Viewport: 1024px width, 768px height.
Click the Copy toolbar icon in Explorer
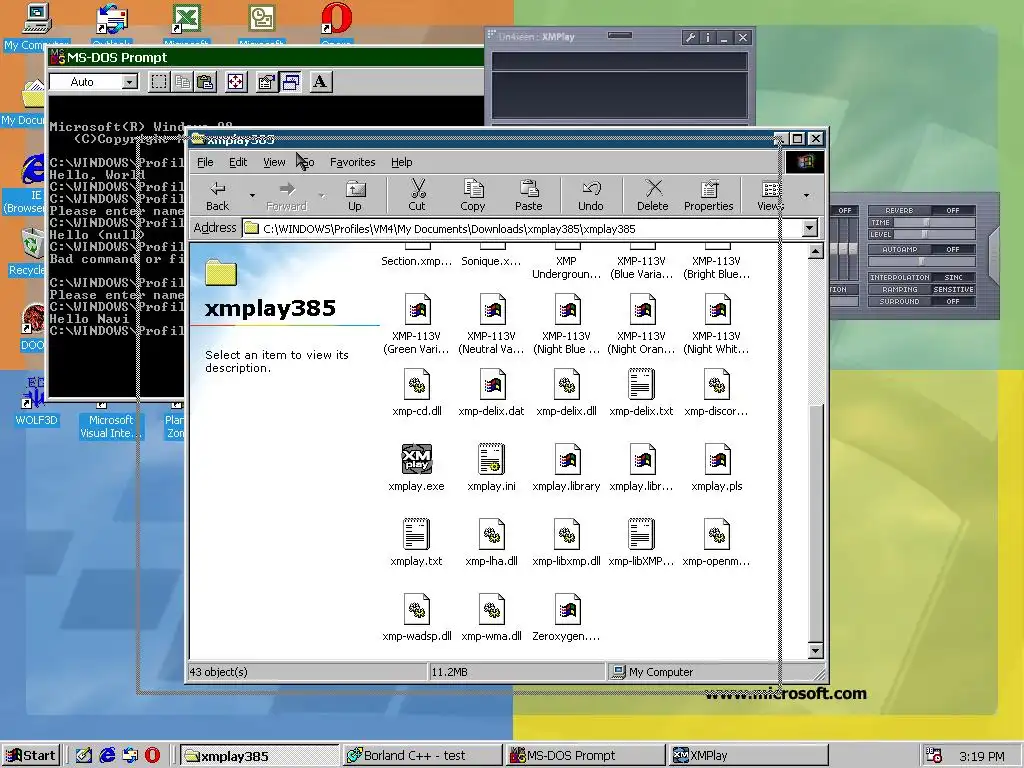click(473, 195)
